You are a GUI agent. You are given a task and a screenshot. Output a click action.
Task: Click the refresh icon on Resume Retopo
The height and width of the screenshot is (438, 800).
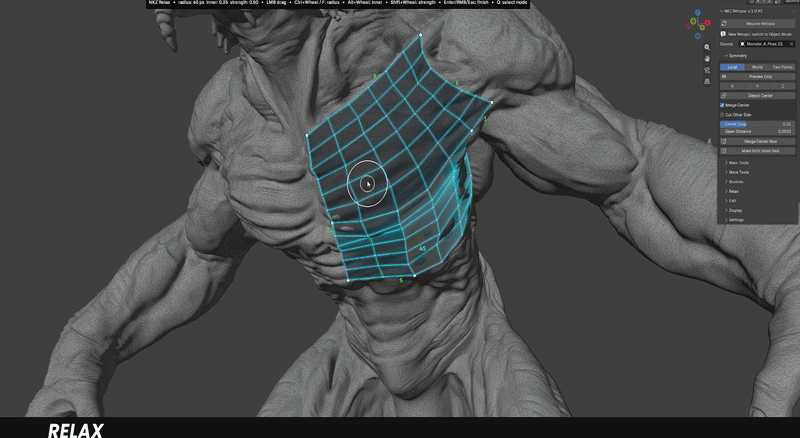pyautogui.click(x=724, y=23)
